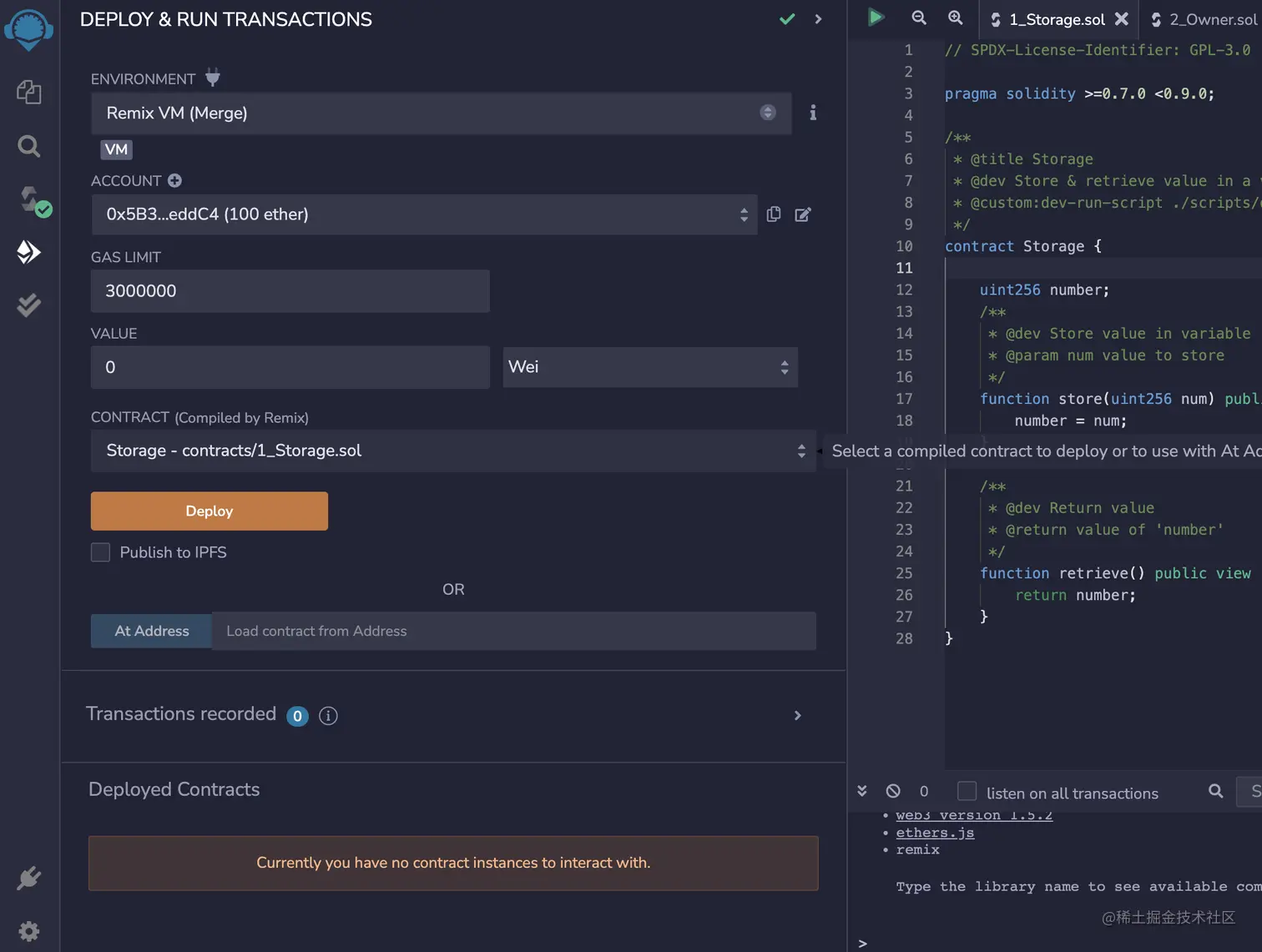This screenshot has height=952, width=1262.
Task: Open environment info icon
Action: [813, 113]
